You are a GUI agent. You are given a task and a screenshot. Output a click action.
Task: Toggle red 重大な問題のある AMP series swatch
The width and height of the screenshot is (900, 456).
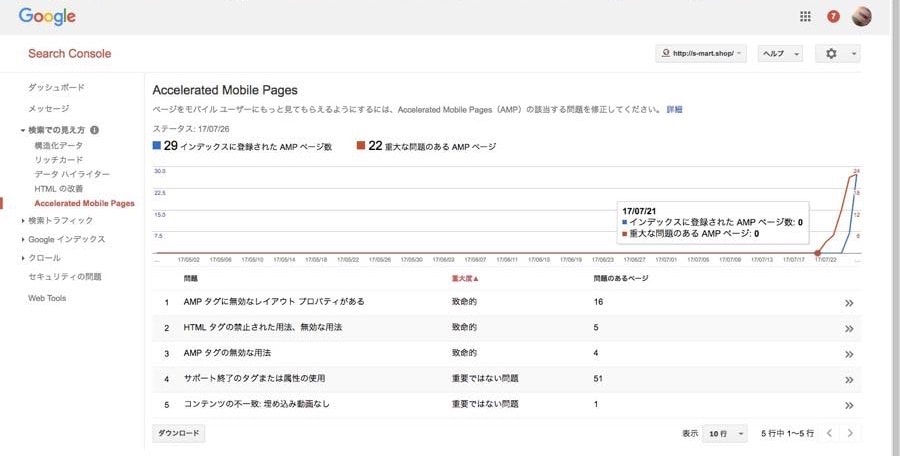361,146
